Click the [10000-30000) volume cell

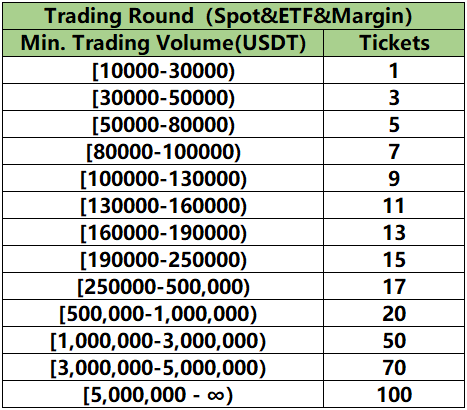pos(163,70)
